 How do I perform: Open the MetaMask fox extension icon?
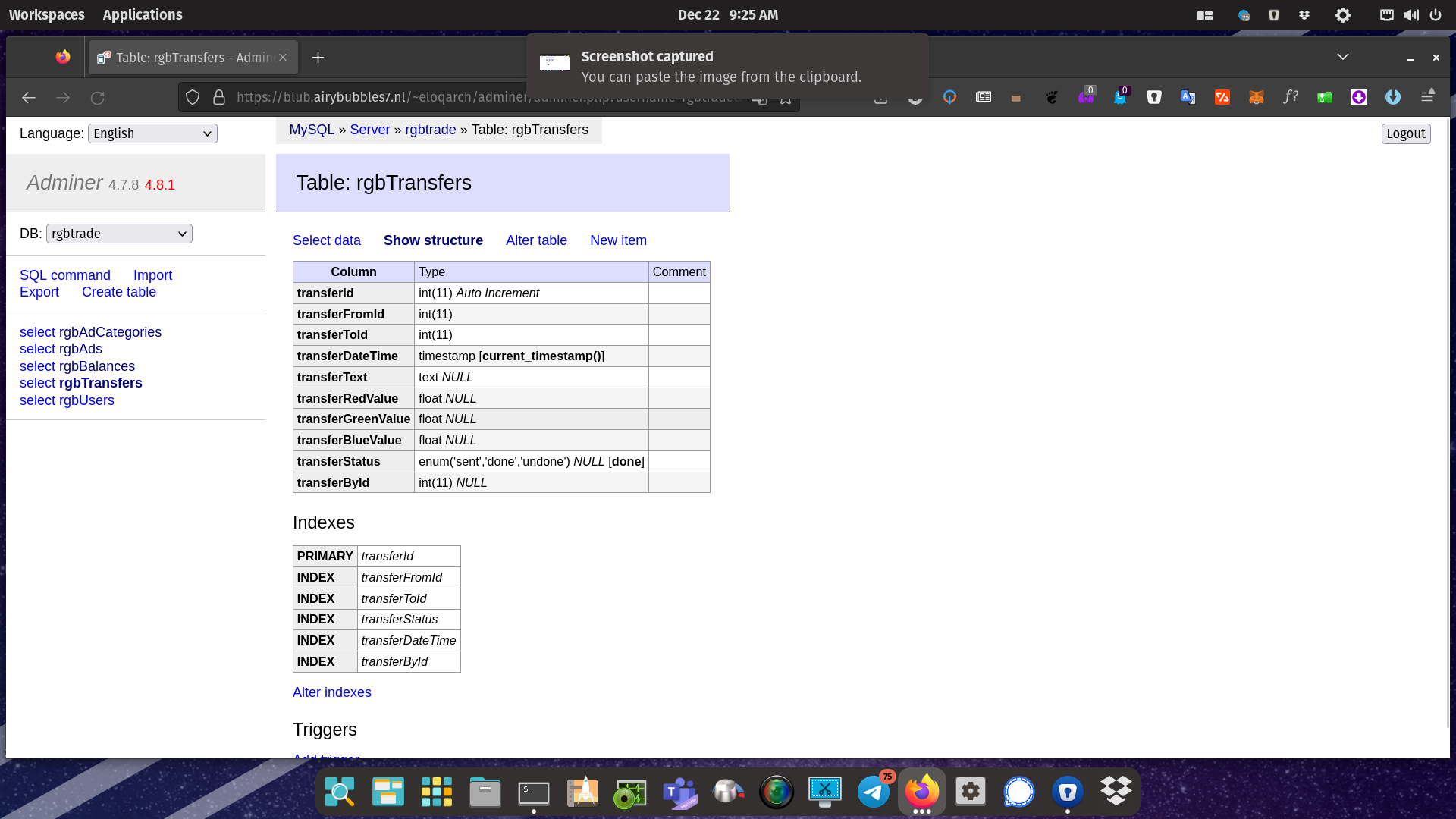pyautogui.click(x=1257, y=97)
